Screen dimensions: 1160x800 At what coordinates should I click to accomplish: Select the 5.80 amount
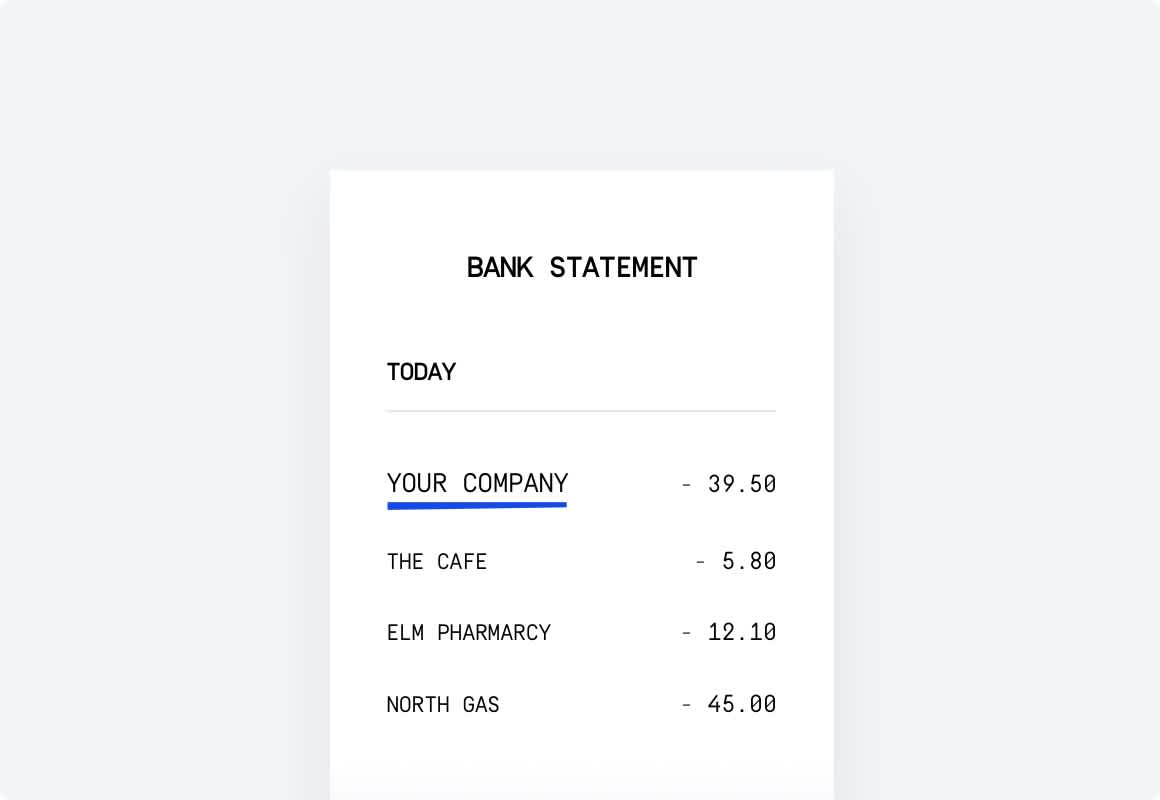click(749, 561)
